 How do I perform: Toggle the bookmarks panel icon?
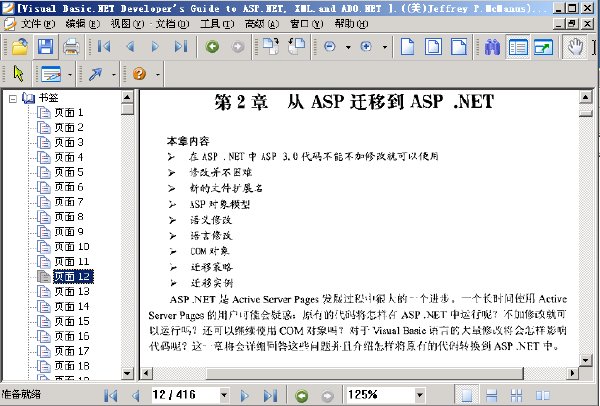tap(518, 47)
